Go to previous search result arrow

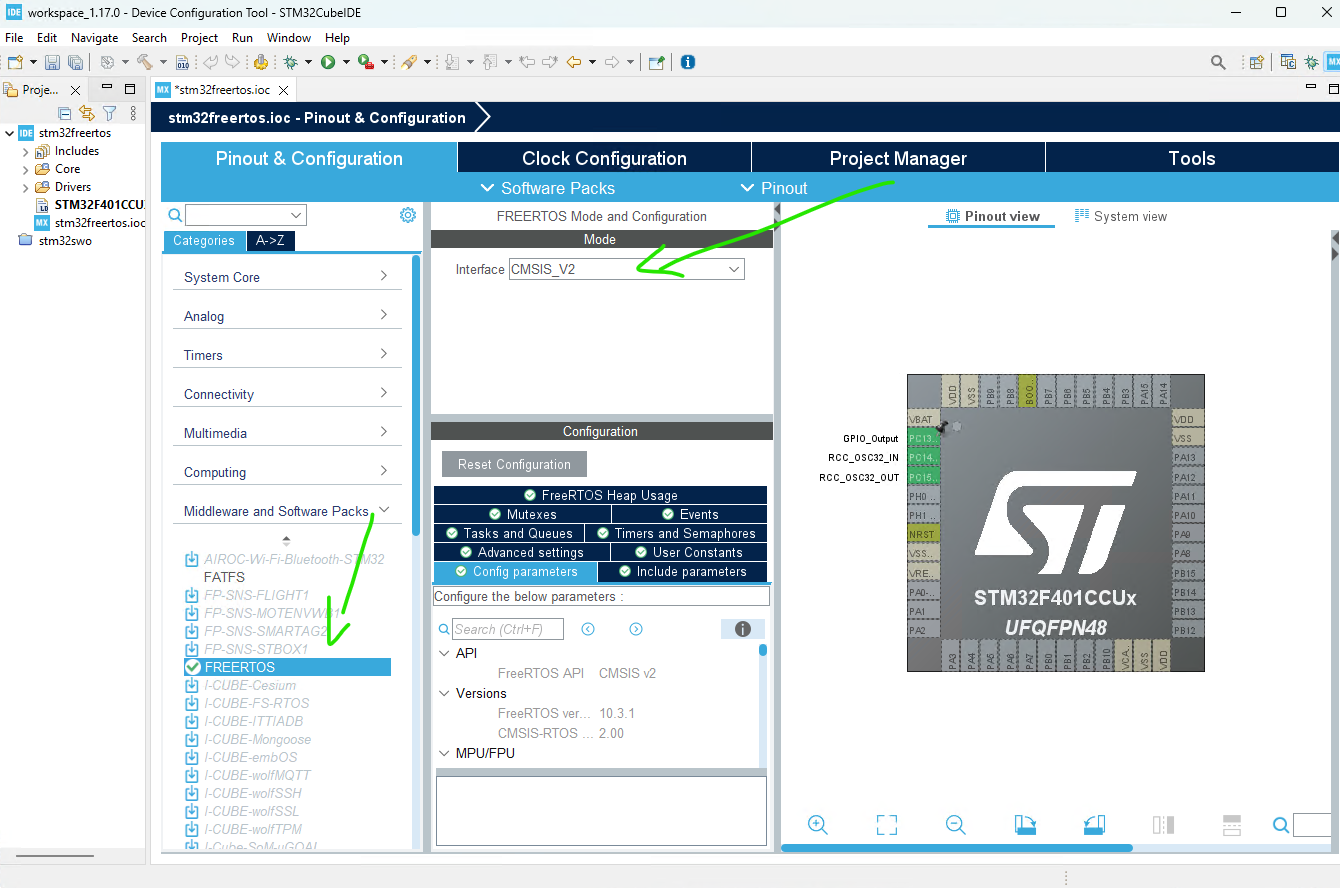588,629
